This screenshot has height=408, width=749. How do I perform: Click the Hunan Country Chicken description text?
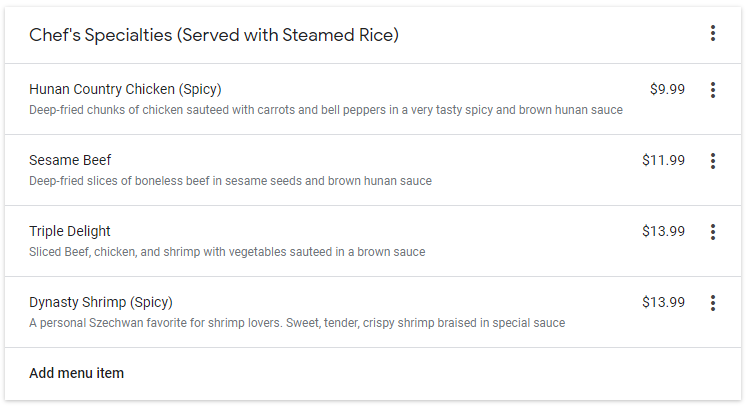(326, 110)
